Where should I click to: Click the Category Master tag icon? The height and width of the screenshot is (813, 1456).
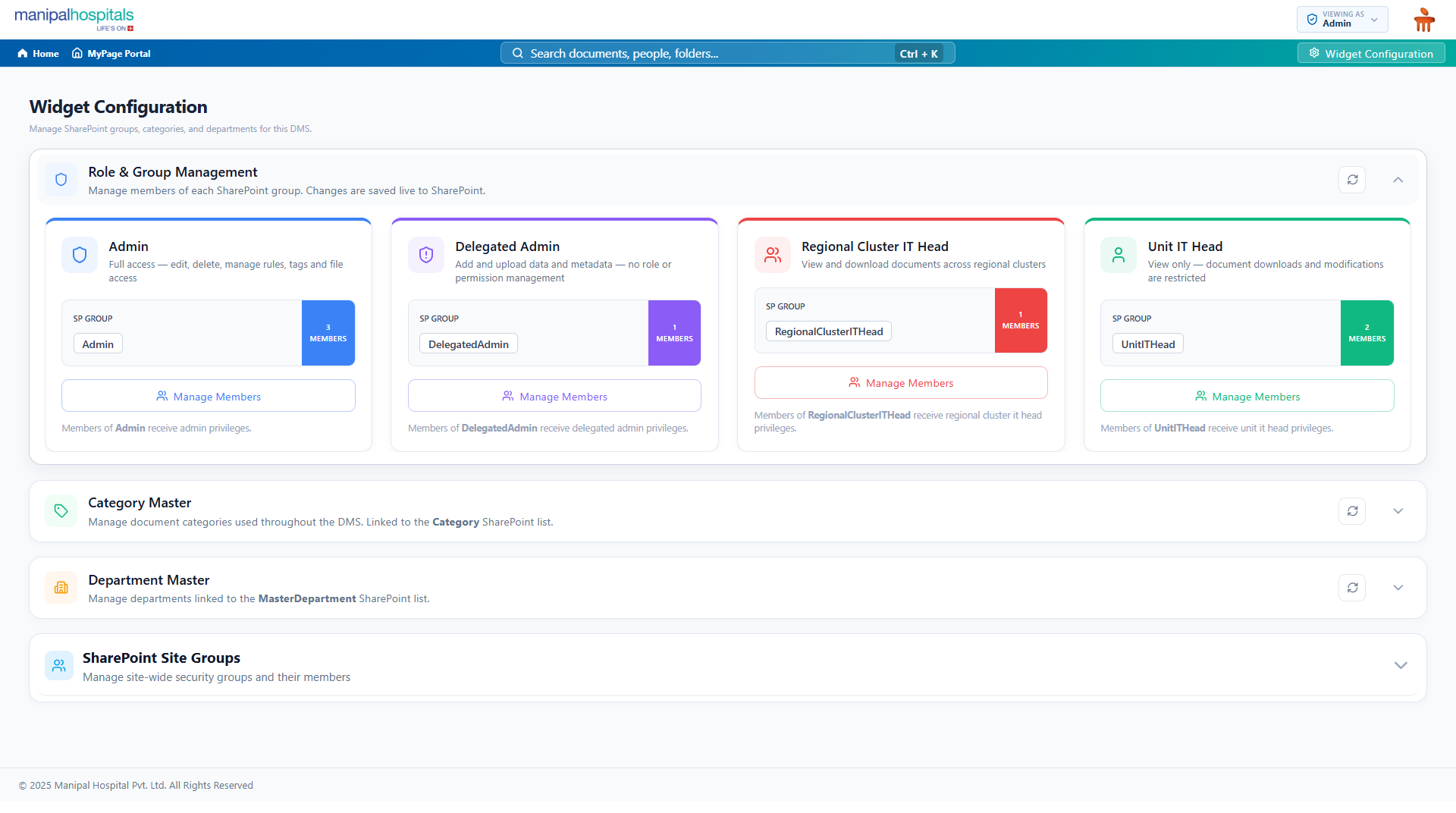(61, 511)
